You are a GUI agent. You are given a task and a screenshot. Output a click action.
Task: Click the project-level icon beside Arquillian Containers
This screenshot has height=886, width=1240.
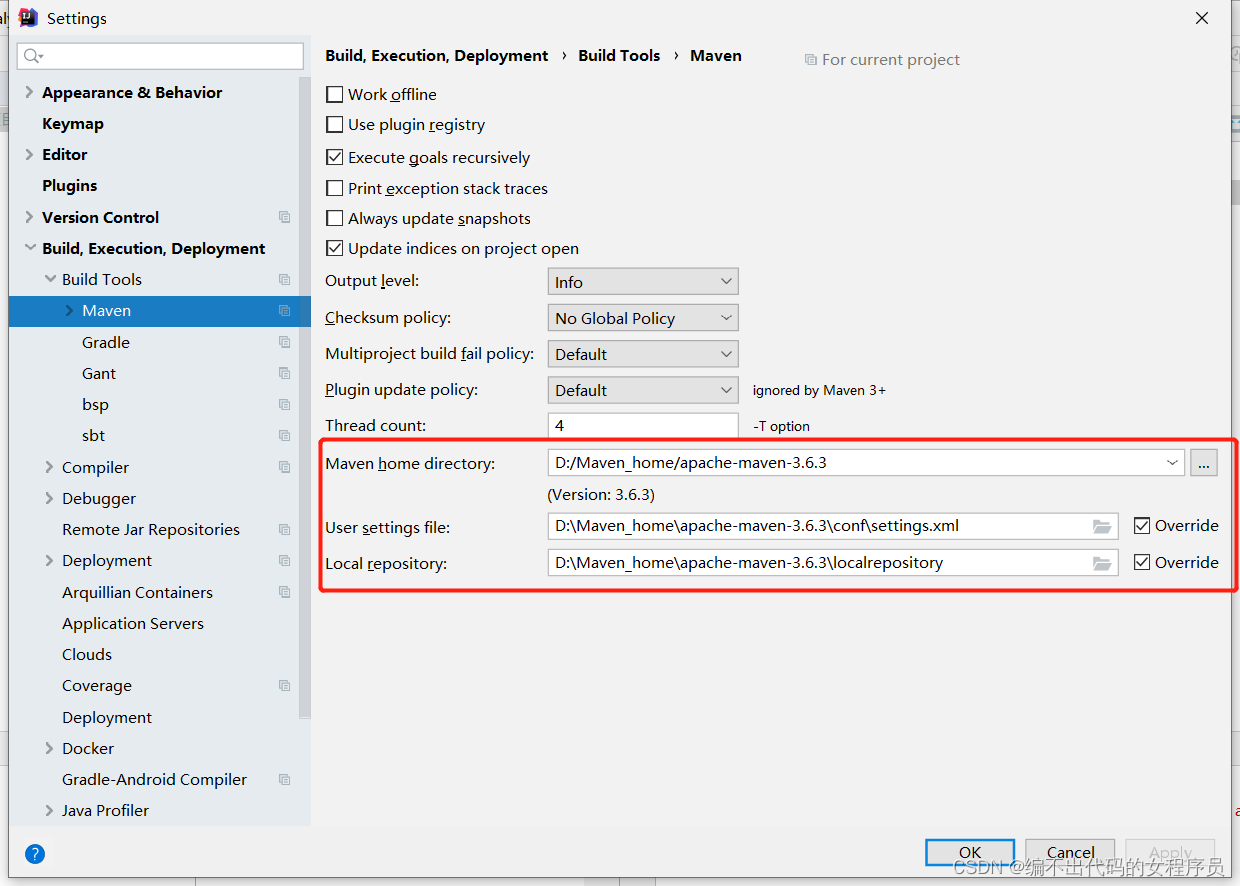coord(285,592)
